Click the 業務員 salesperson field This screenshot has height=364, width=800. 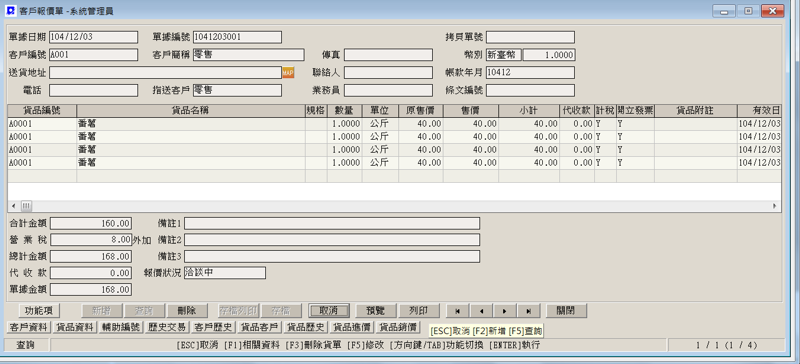(x=388, y=90)
